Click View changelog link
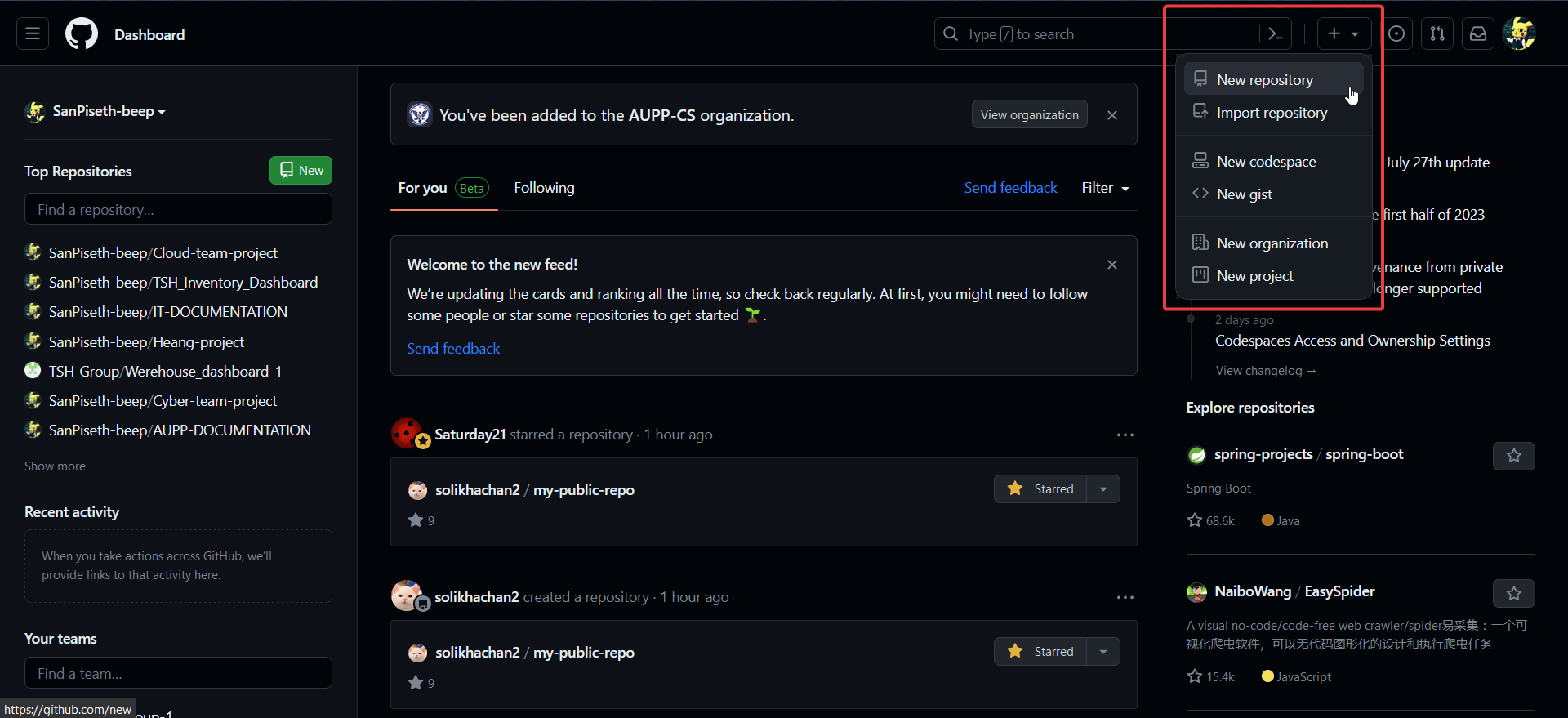The height and width of the screenshot is (718, 1568). (1265, 371)
